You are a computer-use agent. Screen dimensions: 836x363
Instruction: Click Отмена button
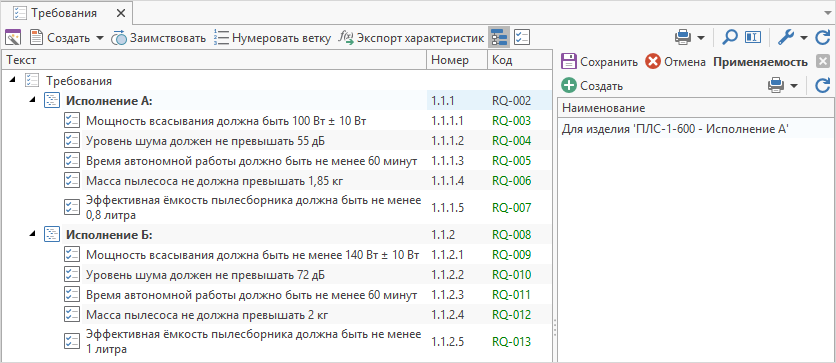[676, 61]
